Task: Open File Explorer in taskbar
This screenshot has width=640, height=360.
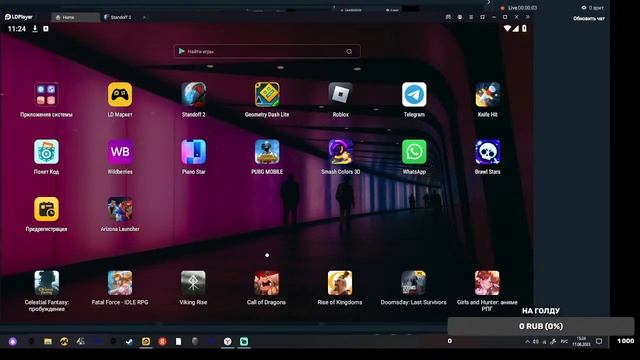Action: click(x=48, y=341)
